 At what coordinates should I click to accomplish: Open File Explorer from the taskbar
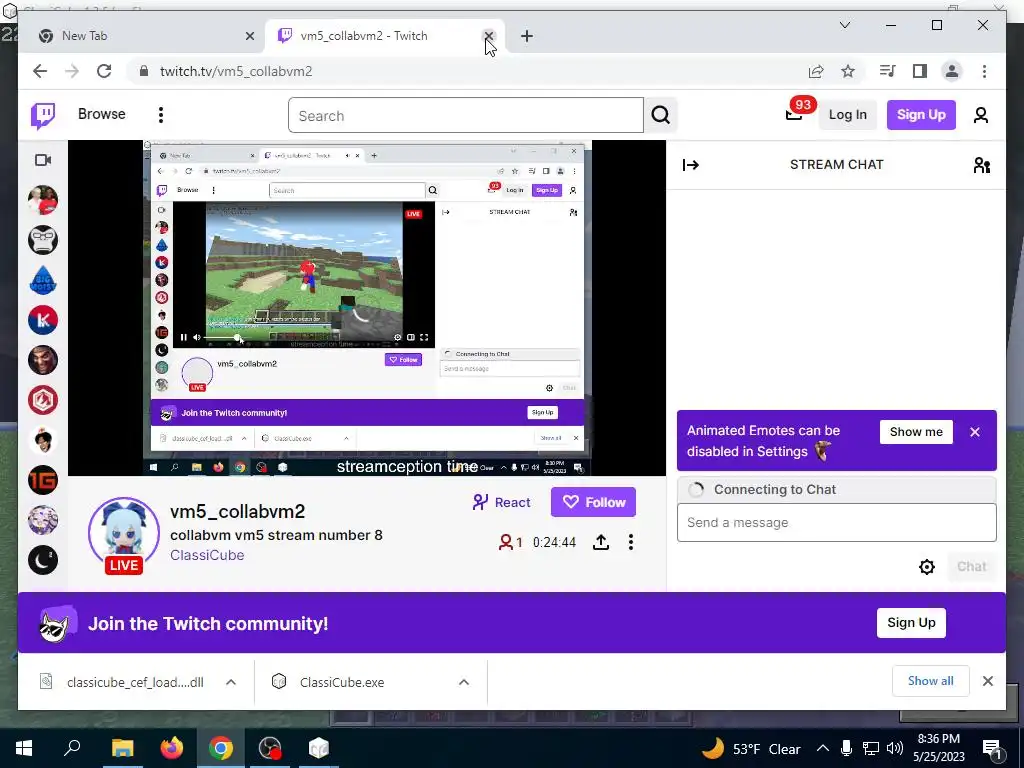click(122, 748)
